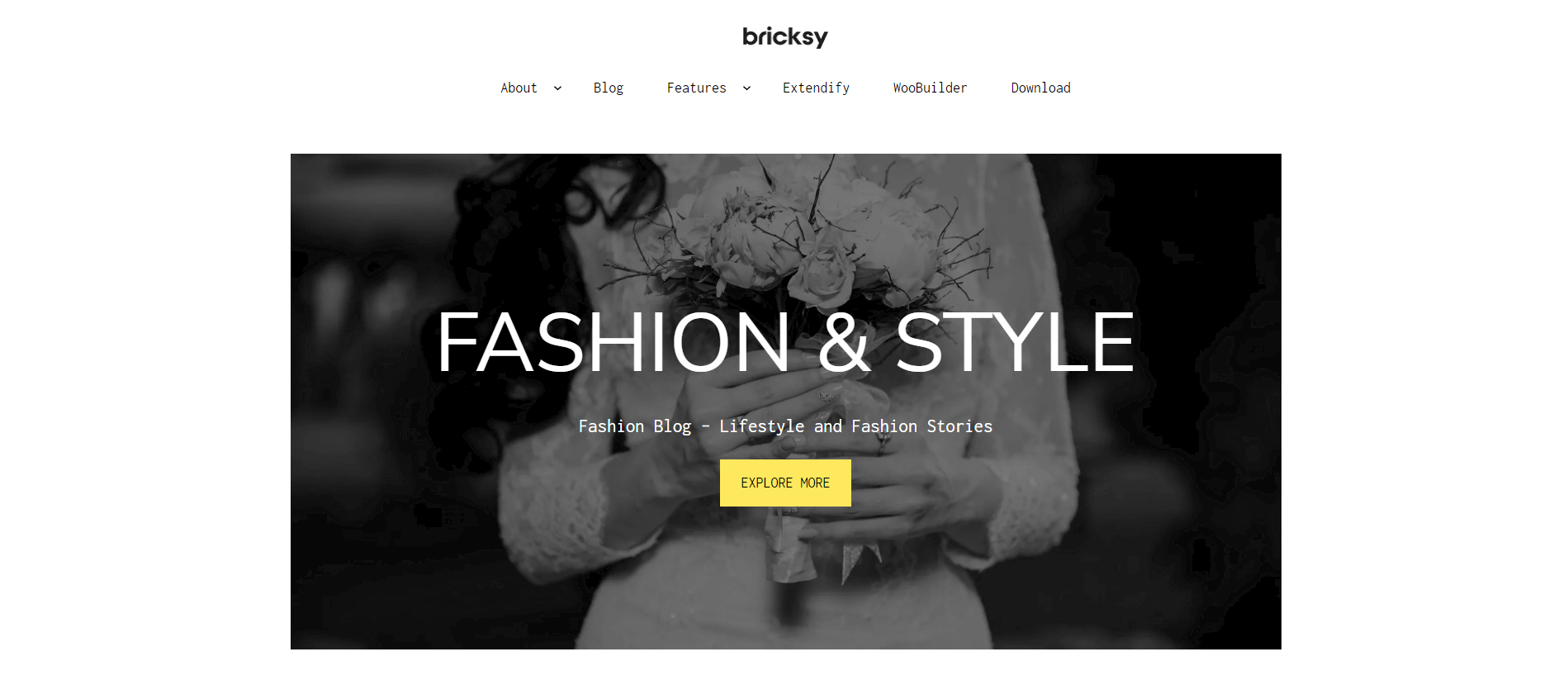Visit the Extendify link
1568x685 pixels.
tap(816, 88)
